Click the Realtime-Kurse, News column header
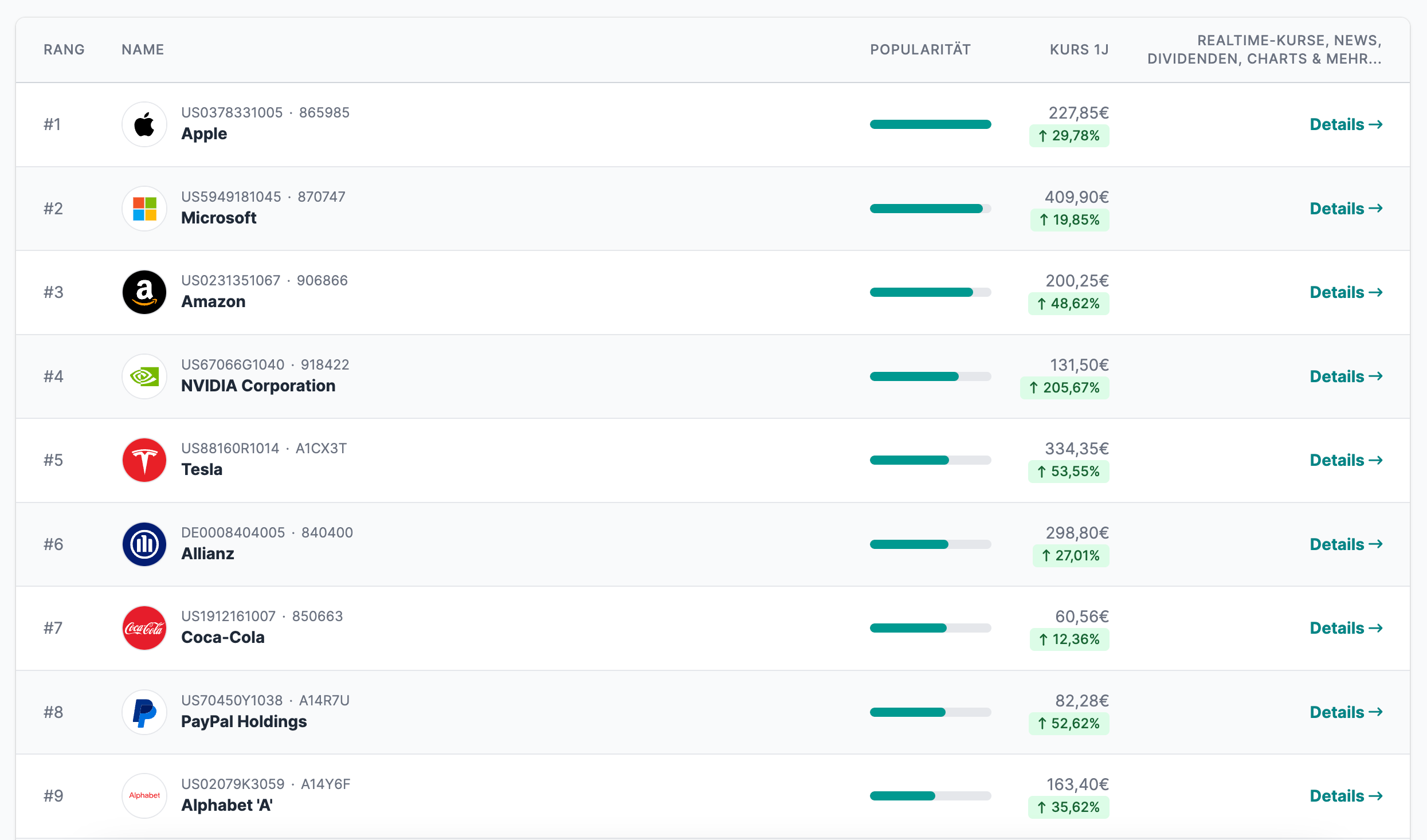Viewport: 1427px width, 840px height. tap(1265, 50)
